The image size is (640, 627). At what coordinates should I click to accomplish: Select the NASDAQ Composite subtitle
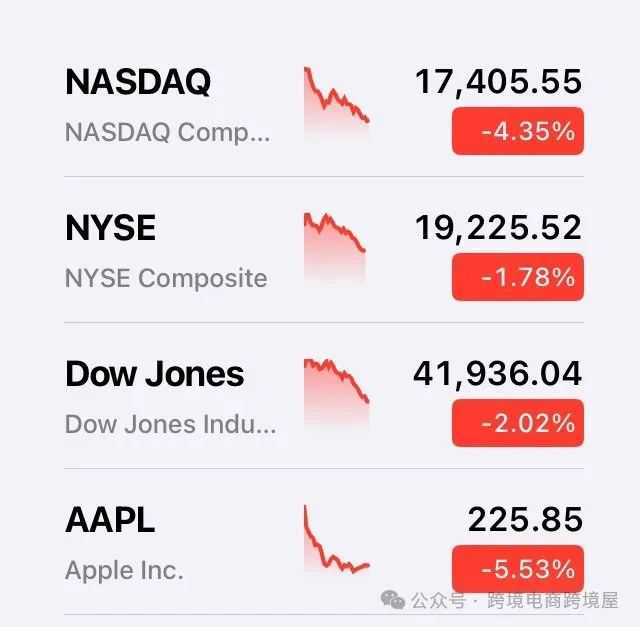click(x=167, y=132)
